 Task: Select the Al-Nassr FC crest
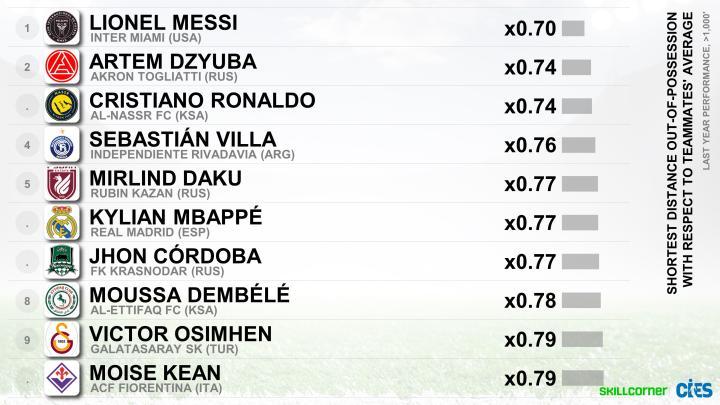coord(62,105)
